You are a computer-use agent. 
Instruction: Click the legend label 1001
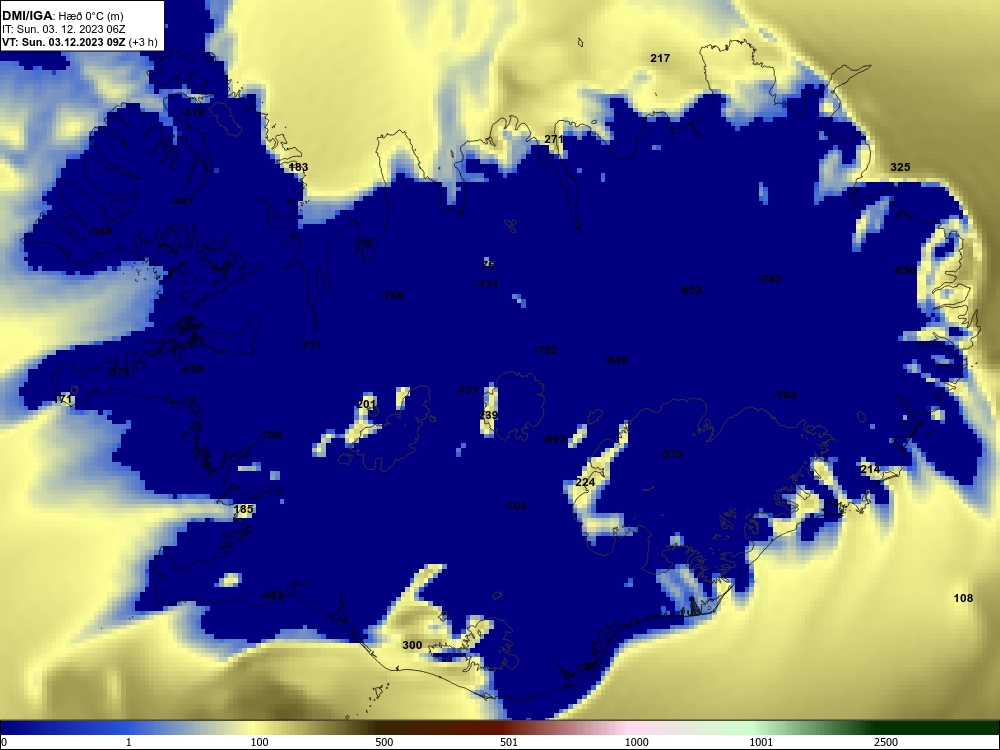(x=761, y=742)
